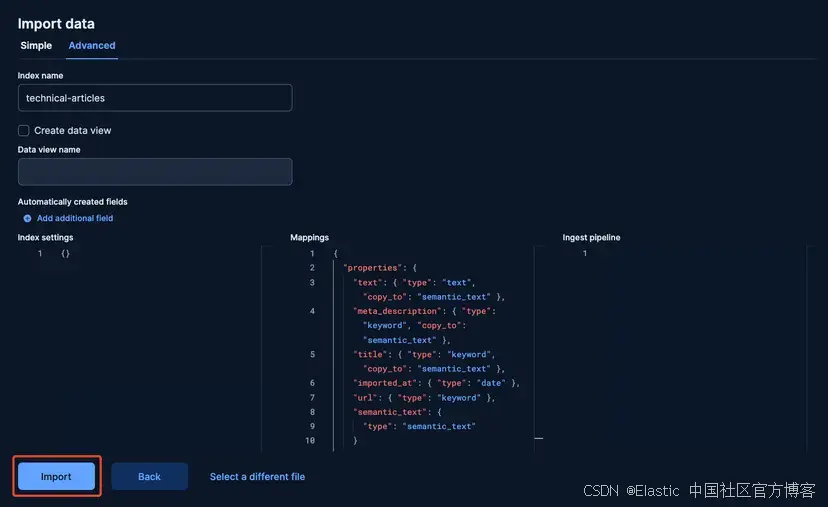This screenshot has width=828, height=507.
Task: Click the "url" key in Mappings
Action: (365, 398)
